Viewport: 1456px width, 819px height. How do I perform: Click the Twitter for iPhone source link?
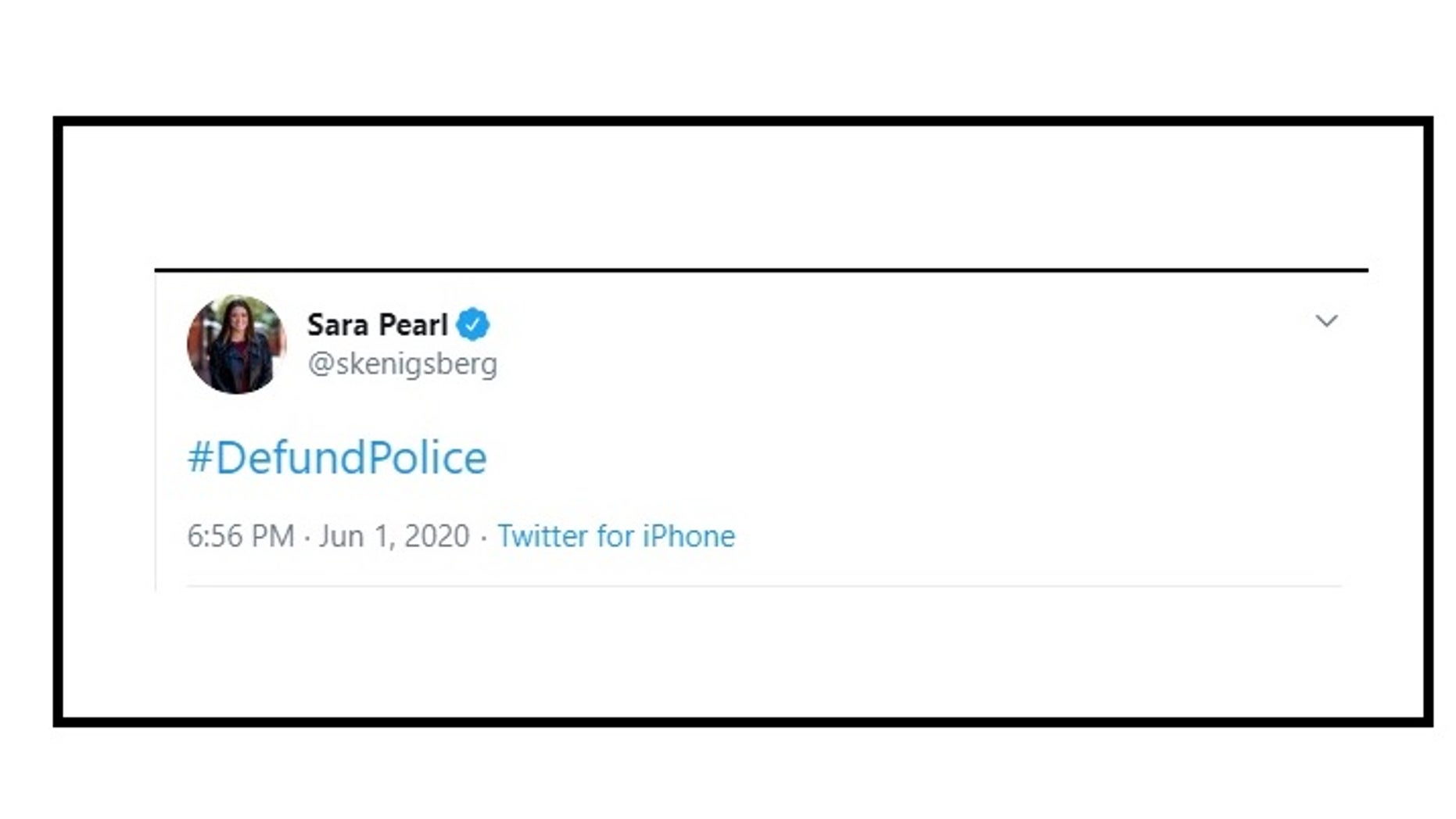click(616, 536)
